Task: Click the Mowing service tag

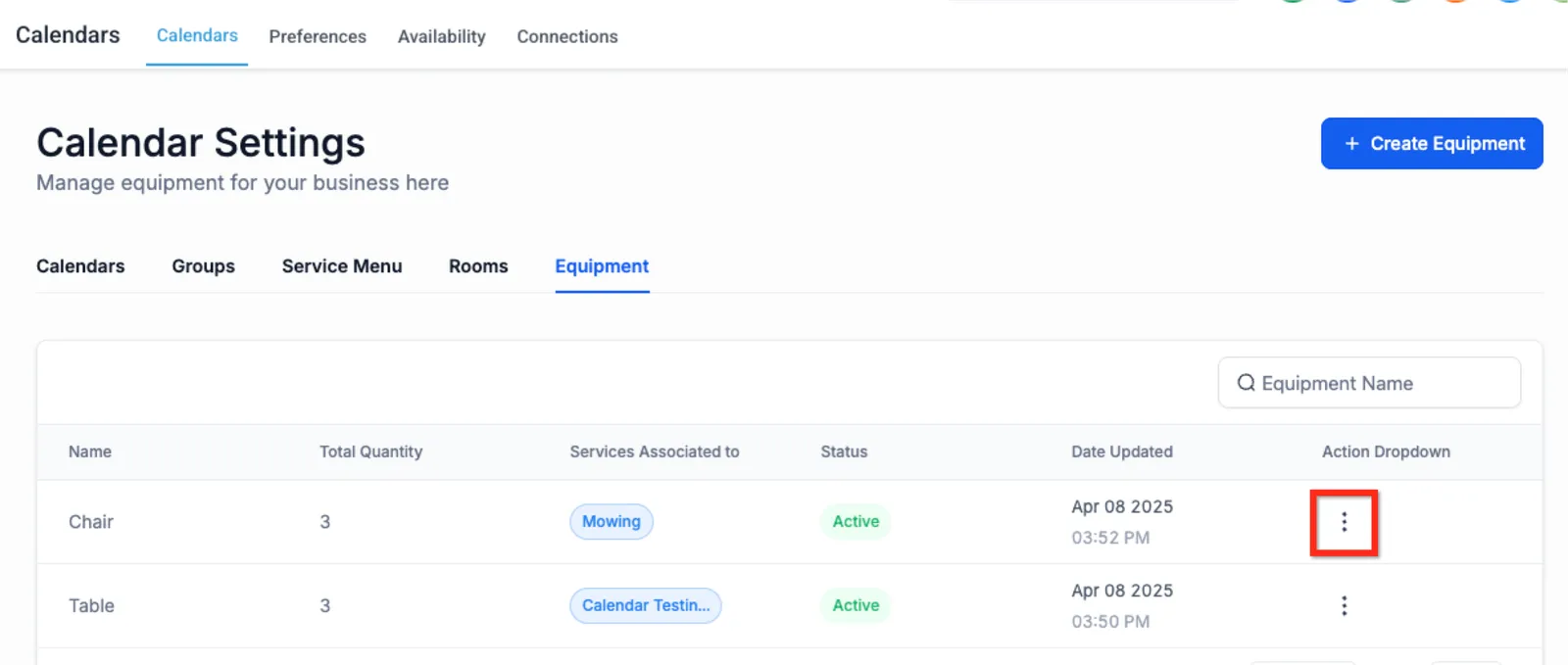Action: coord(612,522)
